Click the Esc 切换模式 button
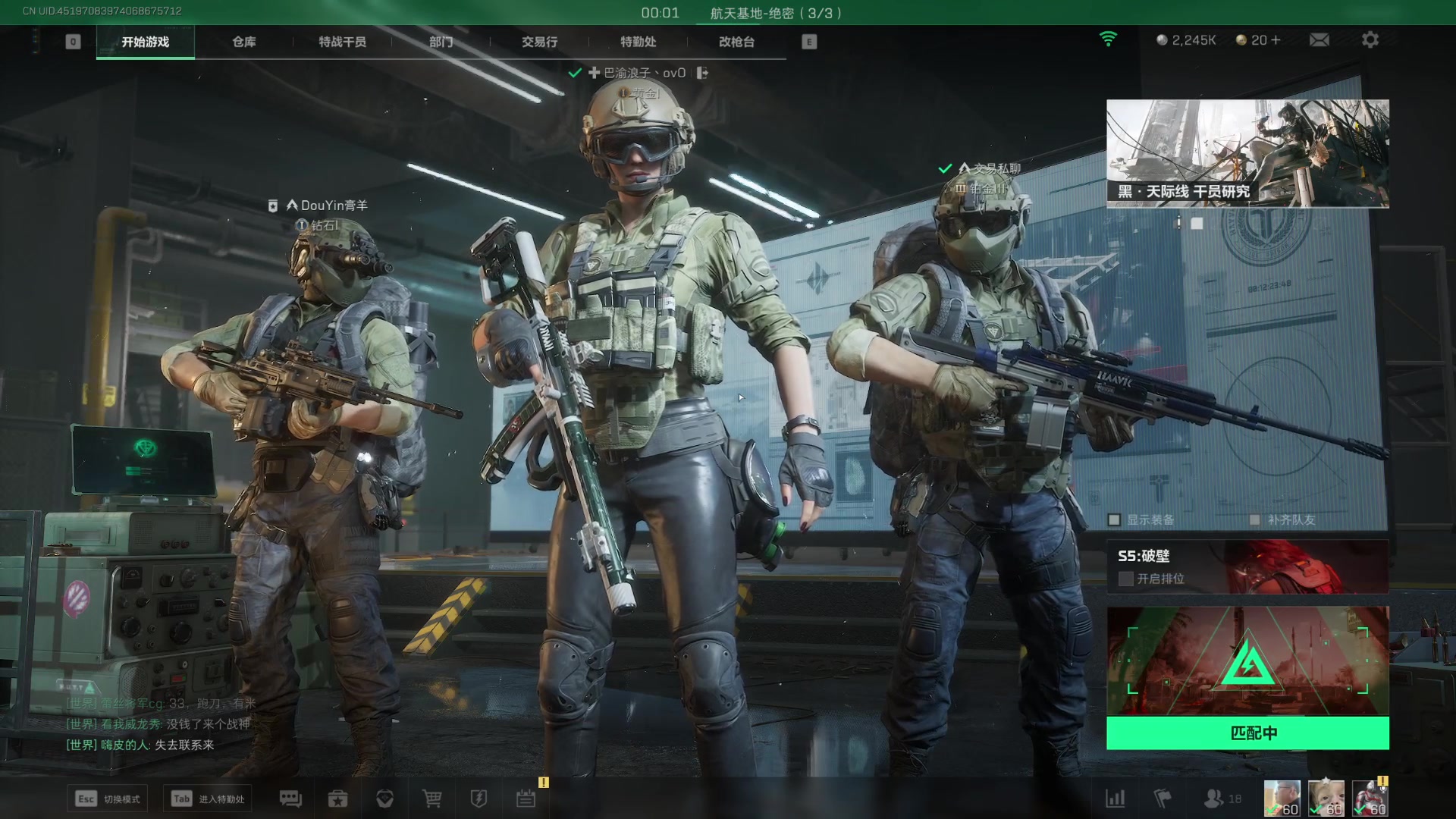This screenshot has width=1456, height=819. point(108,799)
